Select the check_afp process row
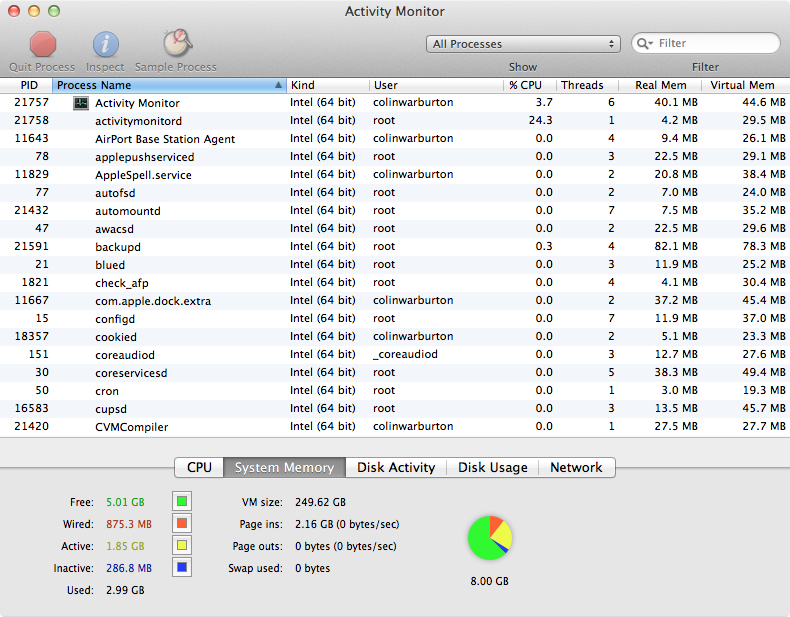The width and height of the screenshot is (790, 617). click(x=395, y=283)
